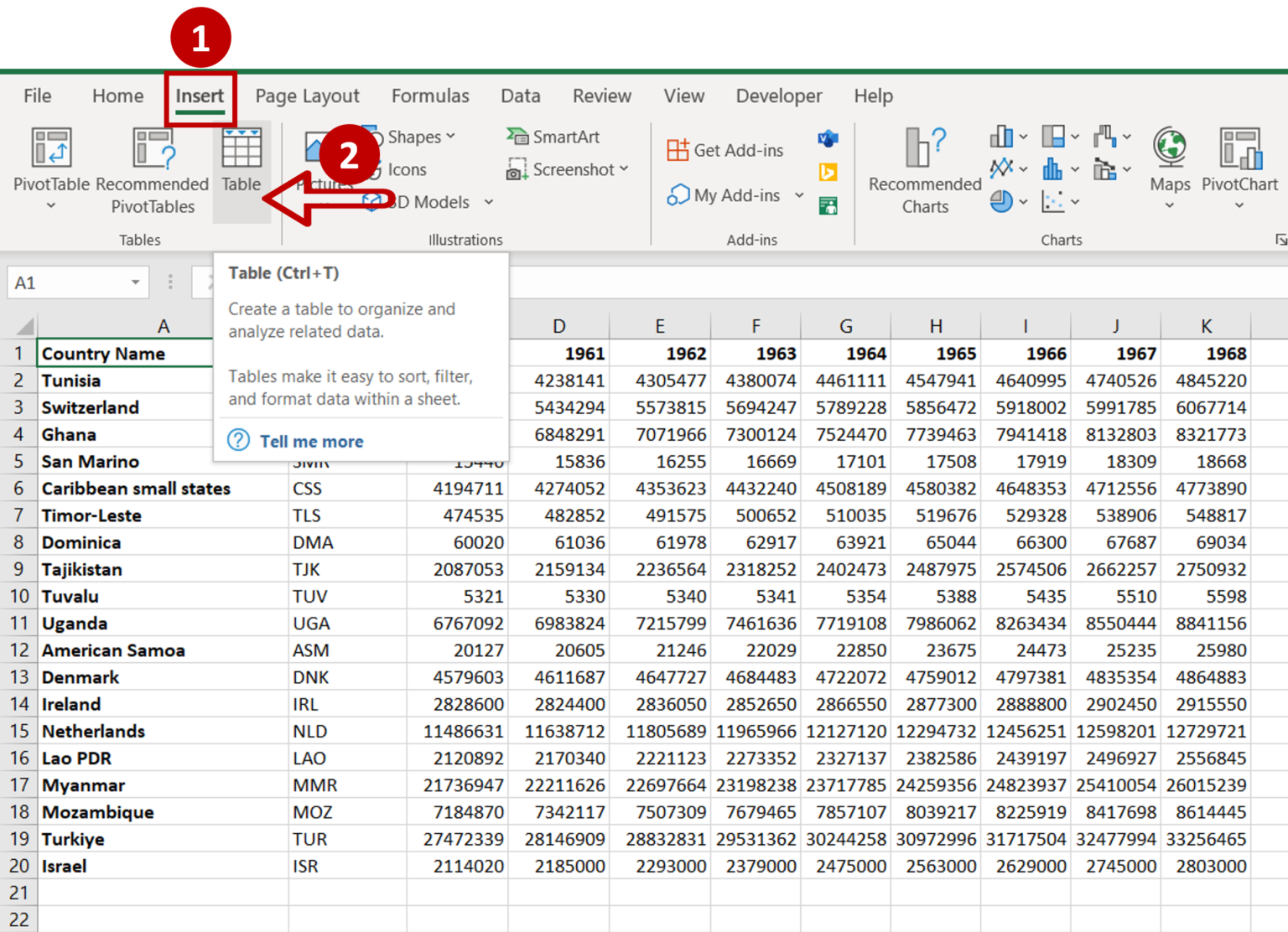Click the PivotTable icon
1288x932 pixels.
51,148
